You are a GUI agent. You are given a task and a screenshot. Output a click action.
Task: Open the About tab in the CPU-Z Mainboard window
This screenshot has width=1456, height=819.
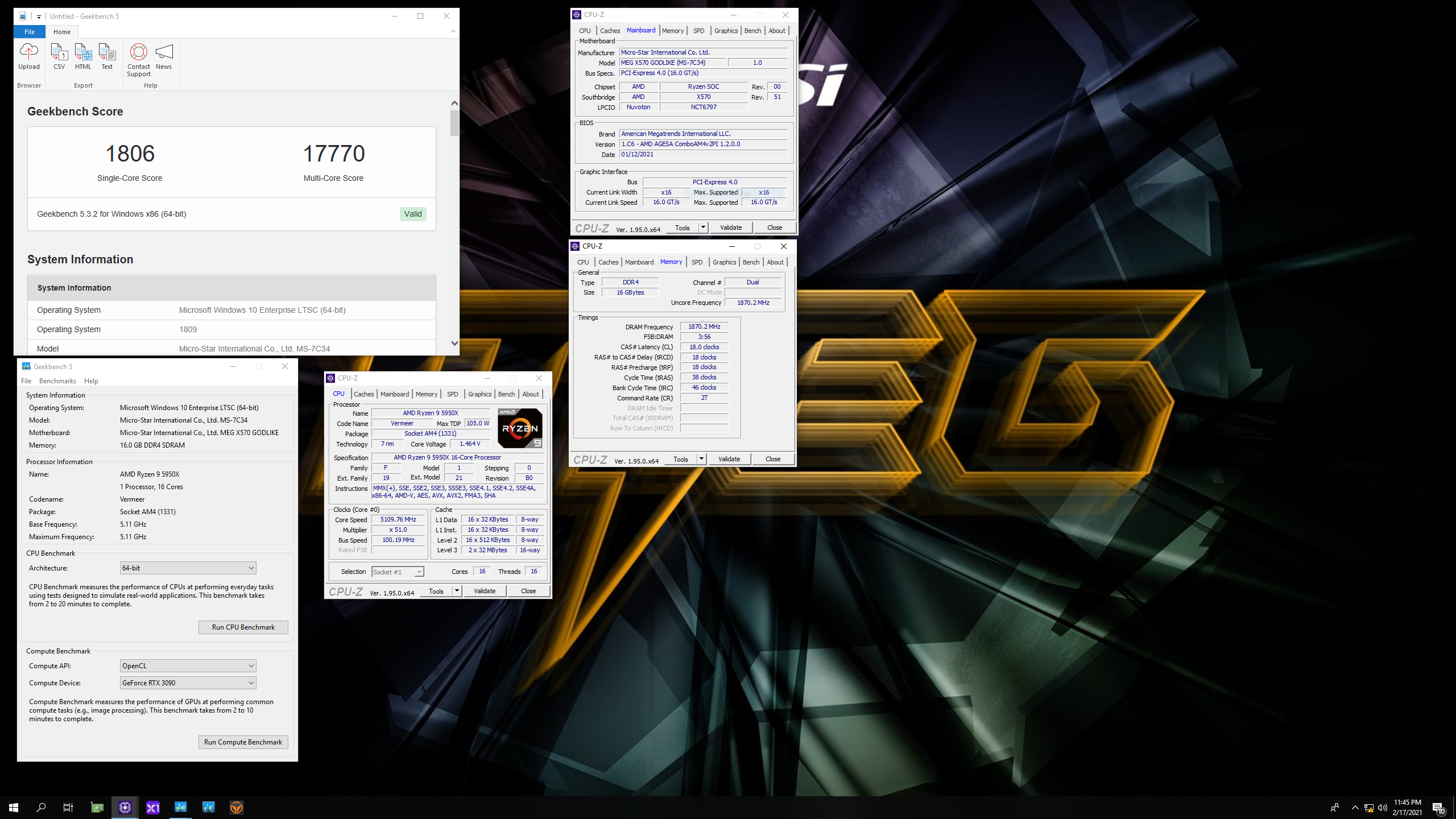click(777, 31)
